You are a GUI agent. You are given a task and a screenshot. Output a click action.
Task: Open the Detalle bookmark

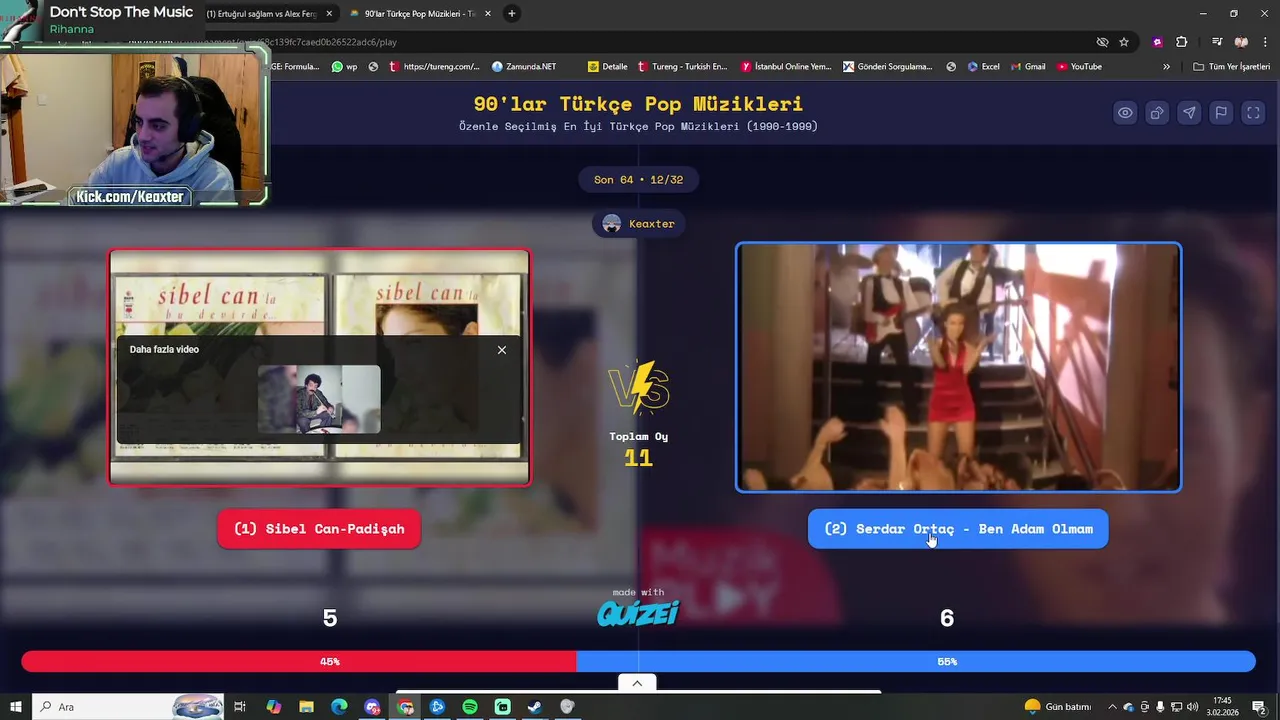pyautogui.click(x=607, y=67)
